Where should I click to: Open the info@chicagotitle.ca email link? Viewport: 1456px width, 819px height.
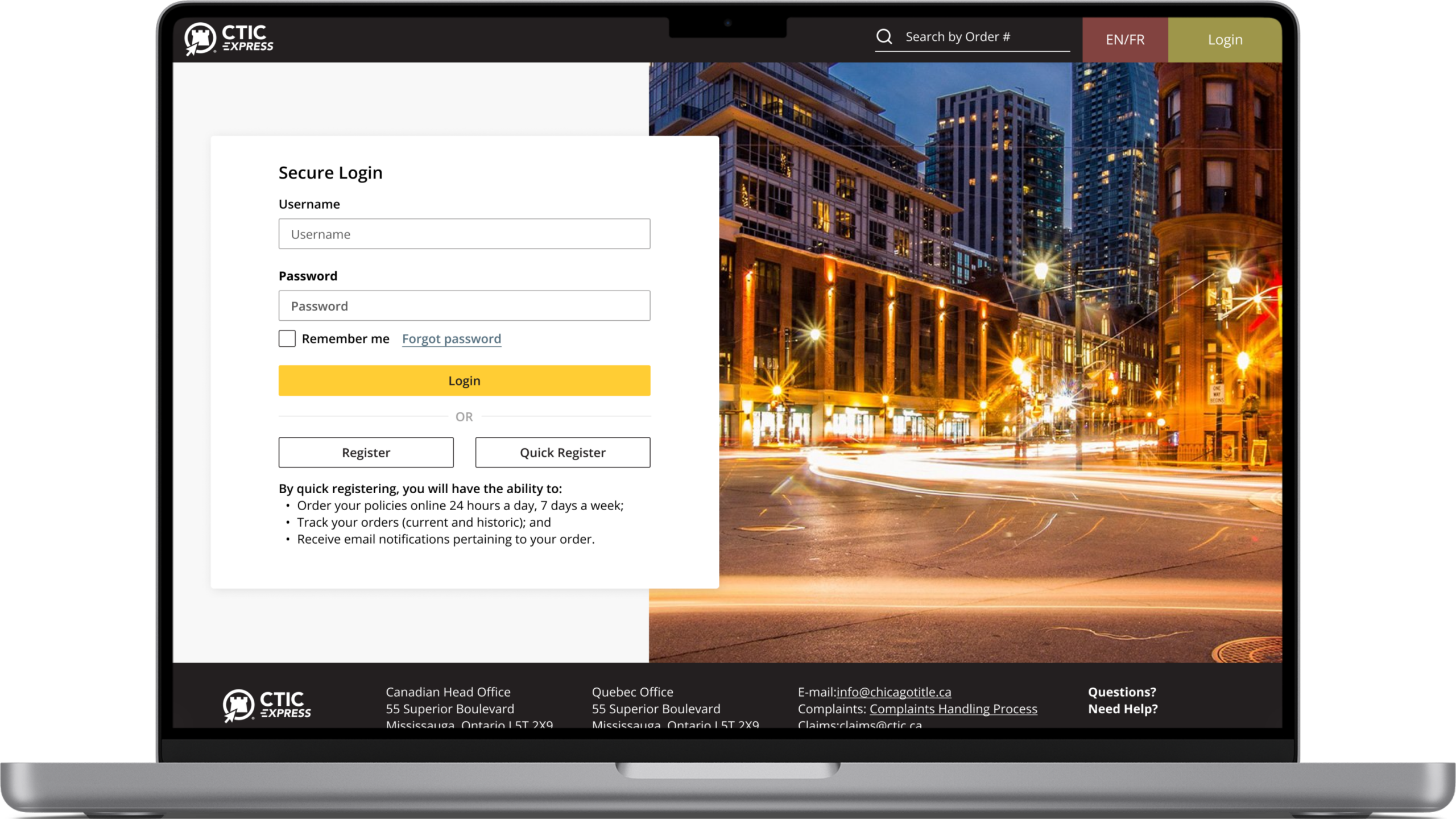[x=894, y=692]
